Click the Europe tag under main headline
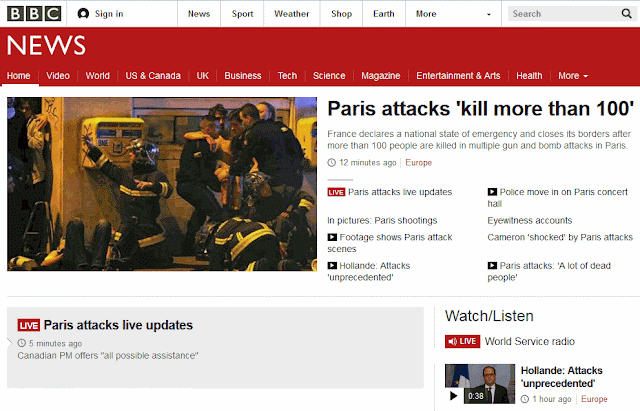 pos(418,163)
